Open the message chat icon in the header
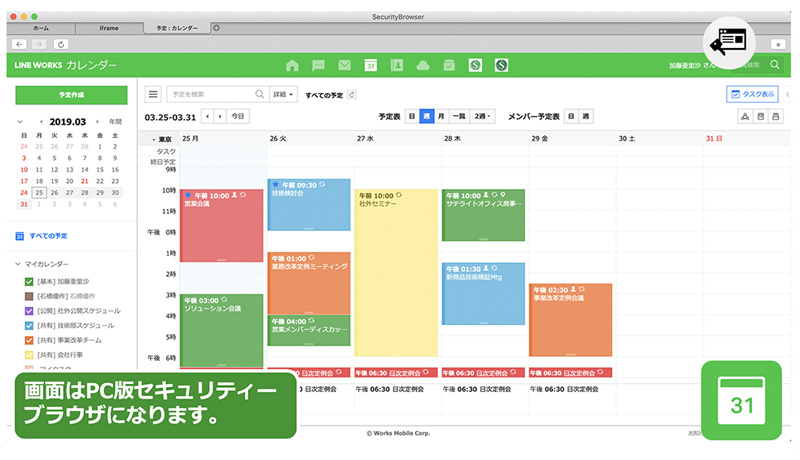 pos(318,65)
